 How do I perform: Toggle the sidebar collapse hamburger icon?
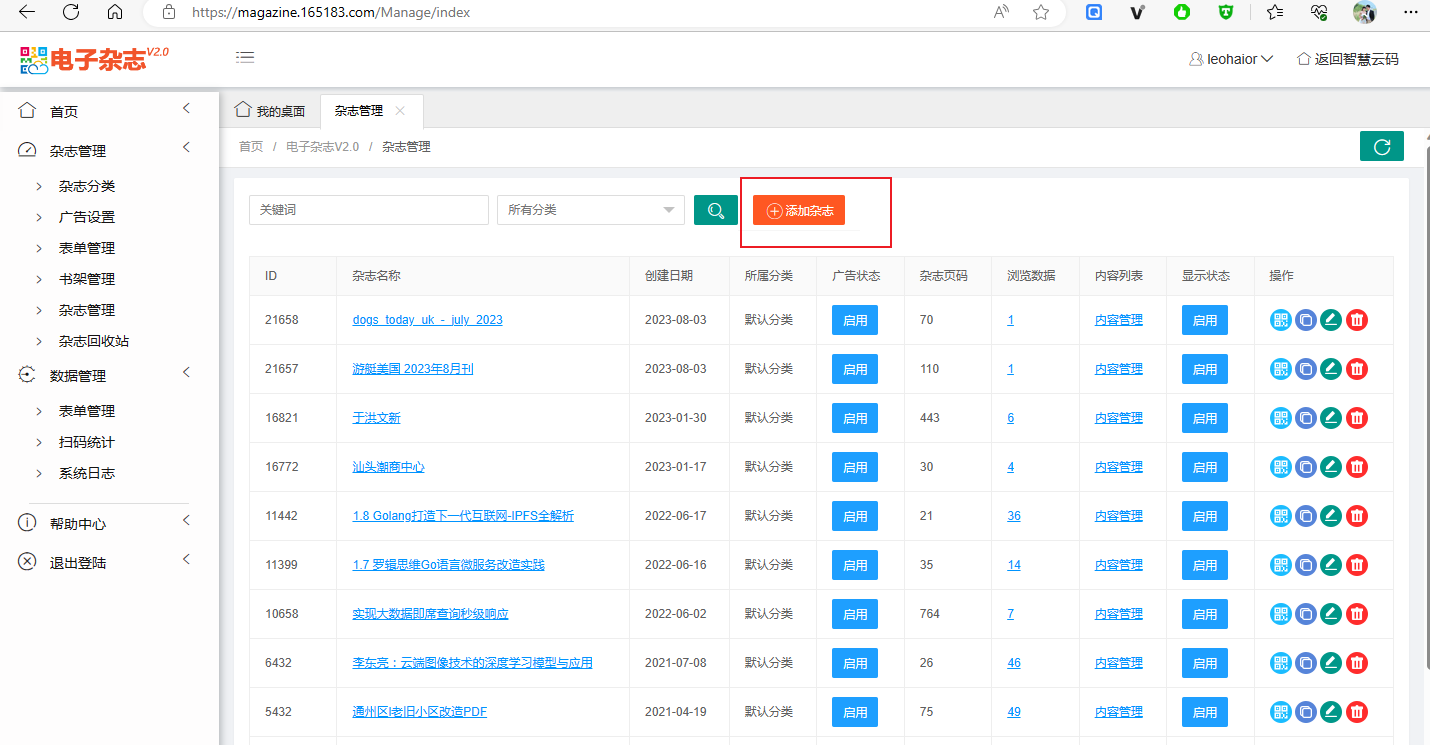245,58
